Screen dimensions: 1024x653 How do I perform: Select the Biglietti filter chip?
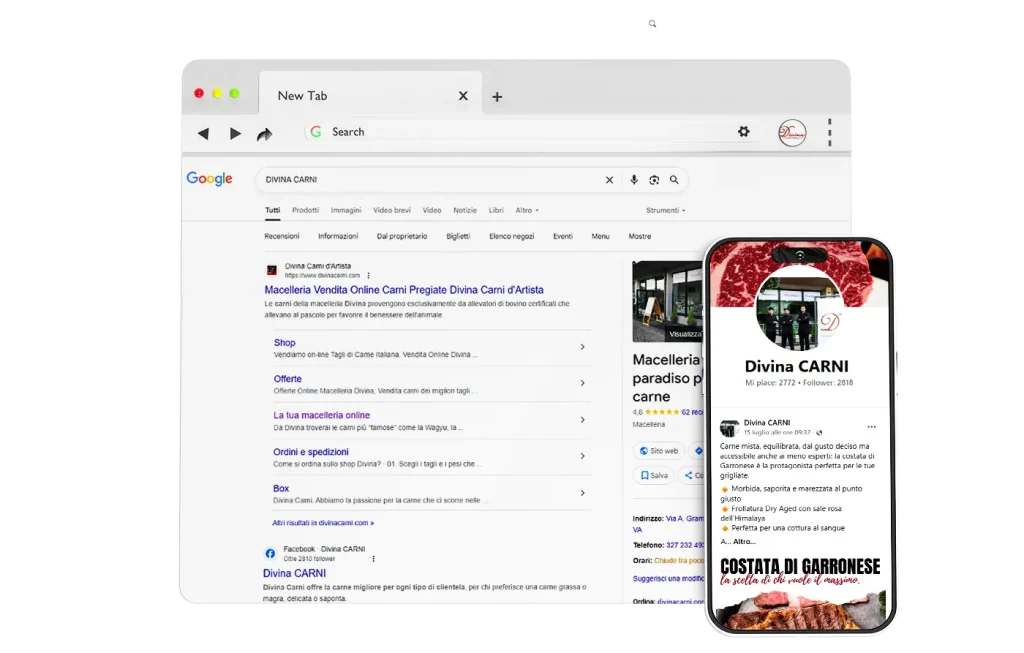click(458, 236)
